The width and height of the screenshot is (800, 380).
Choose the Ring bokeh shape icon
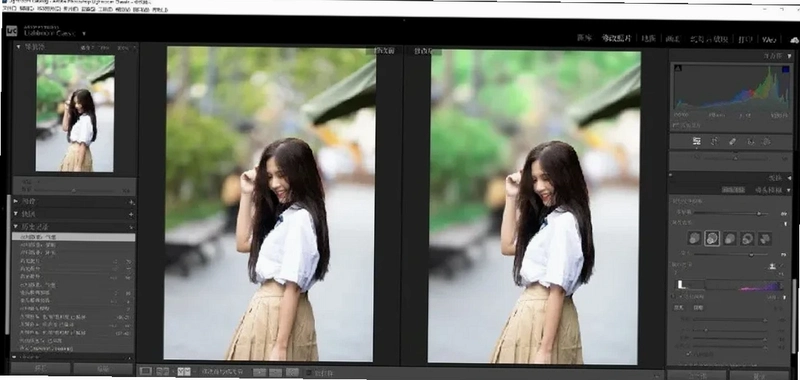(x=747, y=238)
